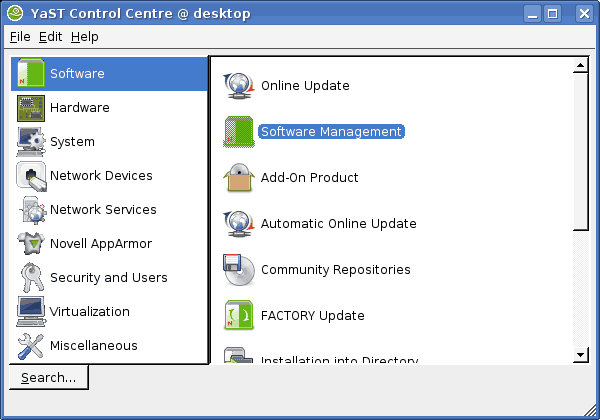Viewport: 600px width, 420px height.
Task: Launch Add-On Product via its label
Action: 309,177
